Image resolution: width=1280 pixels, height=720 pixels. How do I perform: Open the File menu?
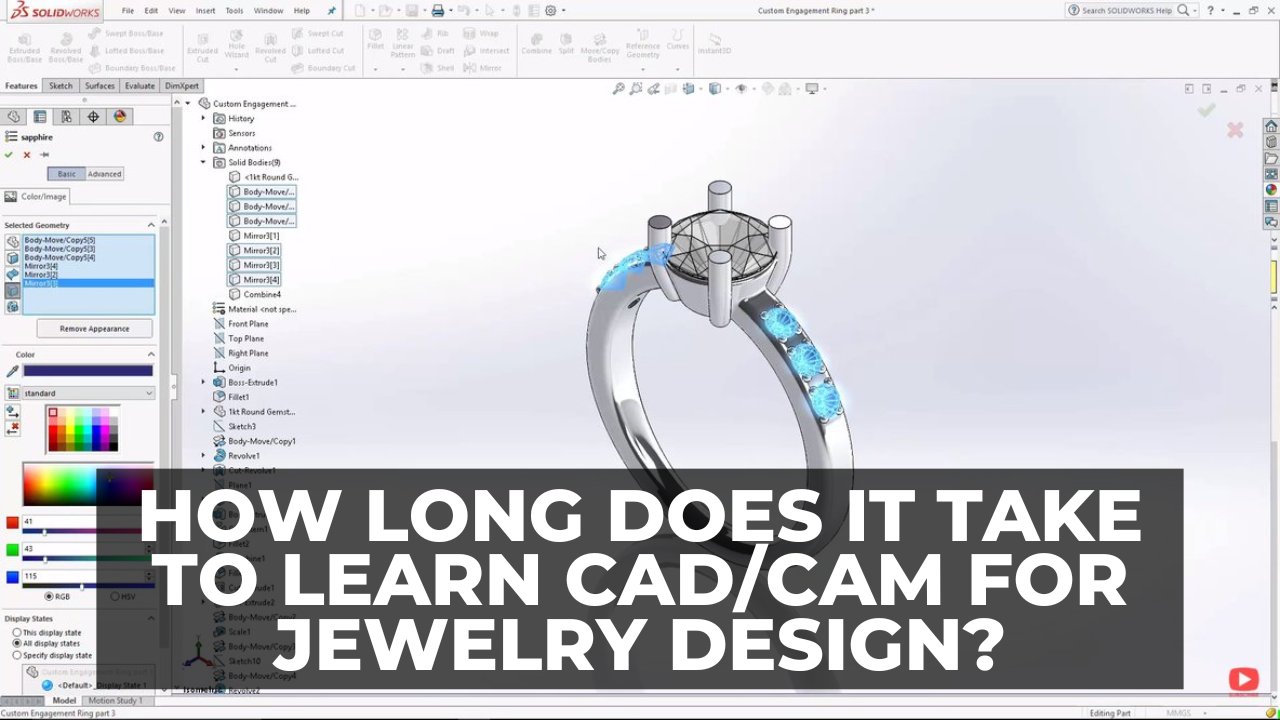(x=127, y=10)
